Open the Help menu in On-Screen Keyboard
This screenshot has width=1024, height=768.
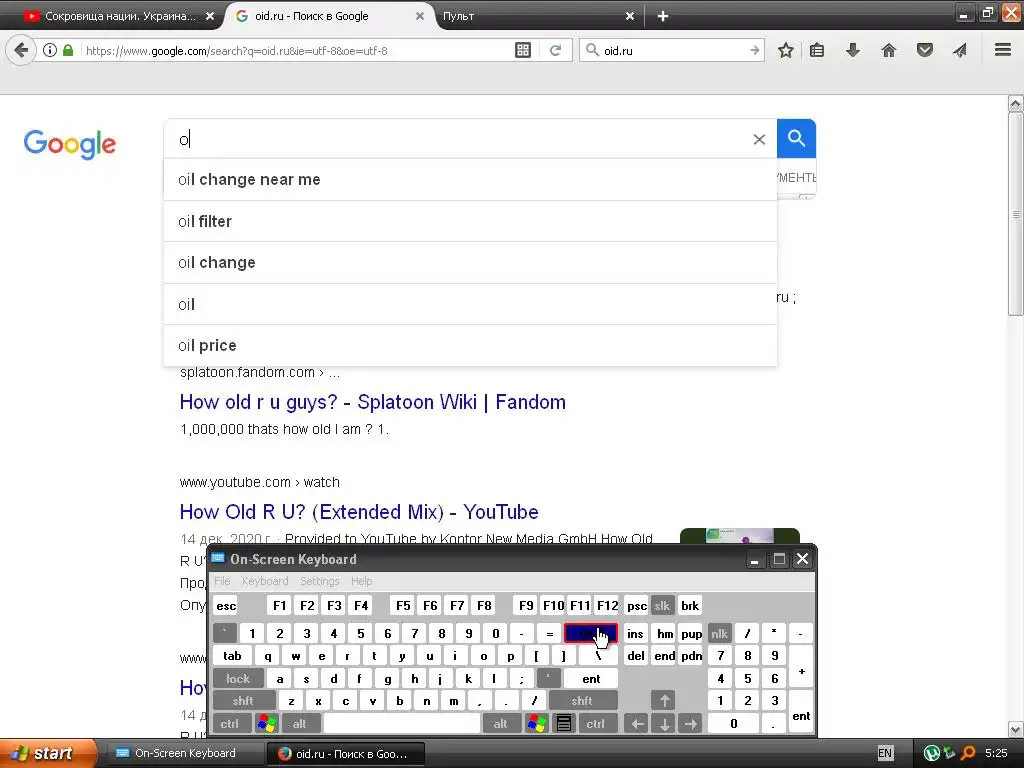pos(362,581)
